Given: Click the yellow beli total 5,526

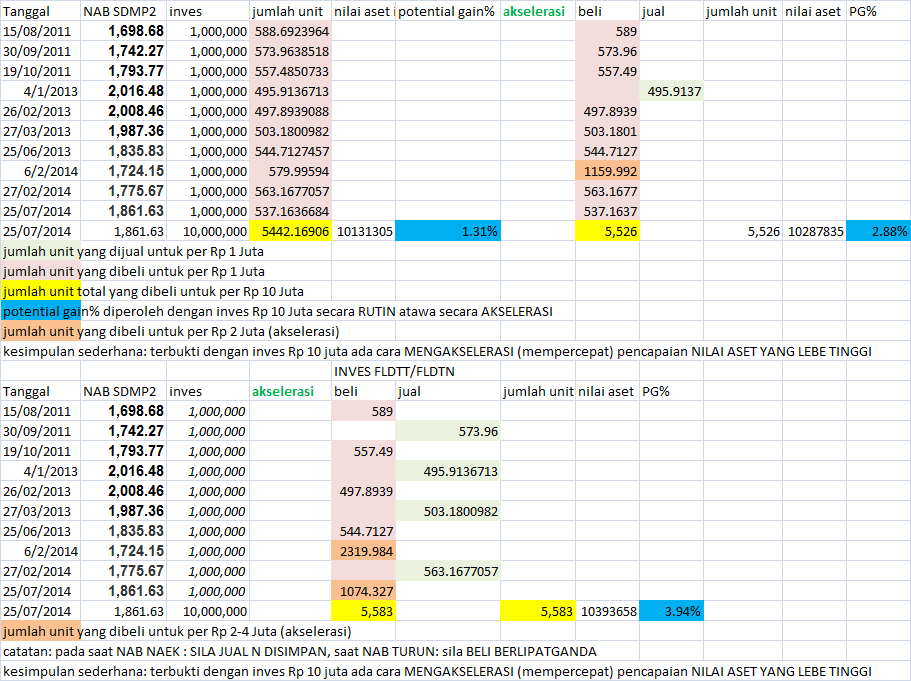Looking at the screenshot, I should (x=608, y=231).
